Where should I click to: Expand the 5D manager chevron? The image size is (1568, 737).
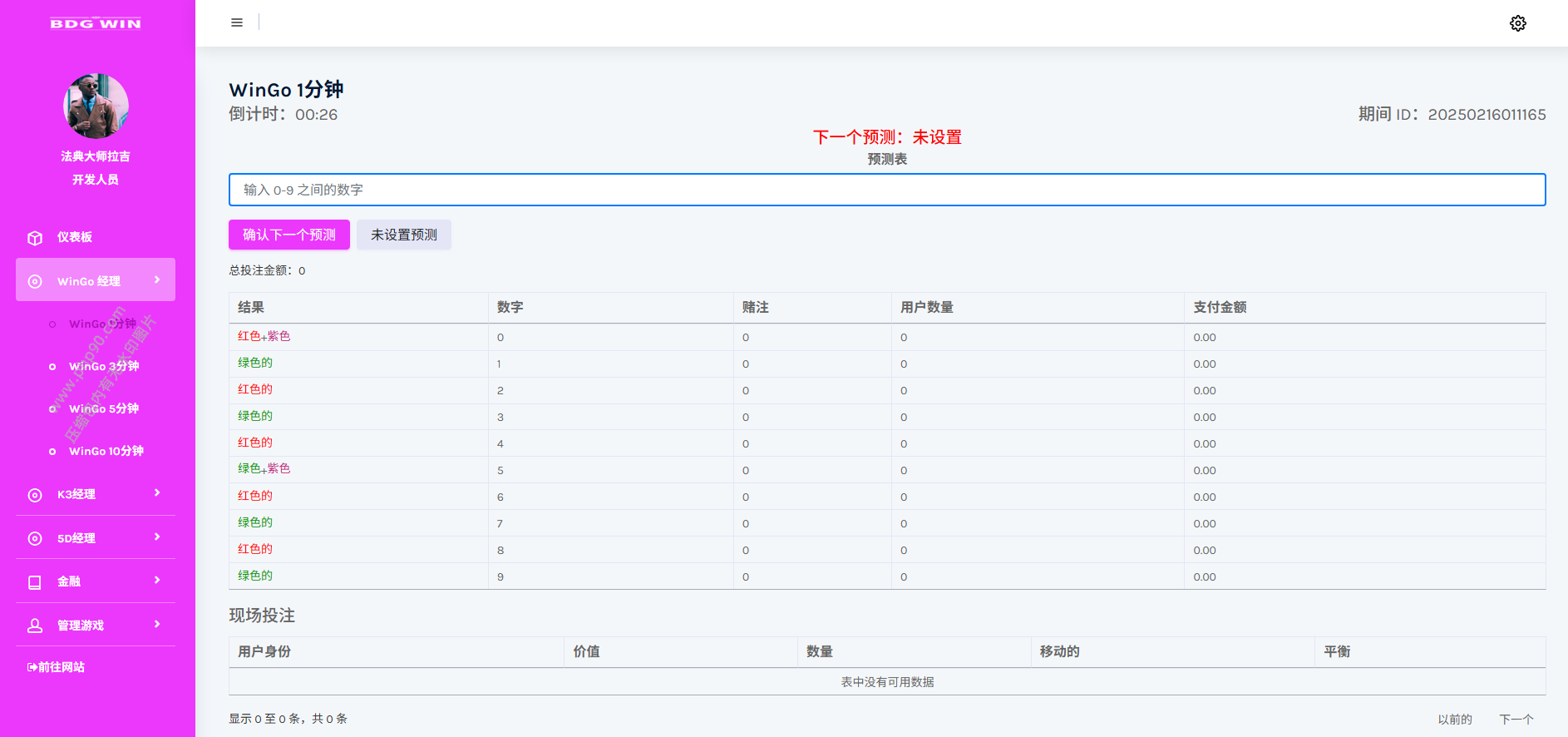157,537
